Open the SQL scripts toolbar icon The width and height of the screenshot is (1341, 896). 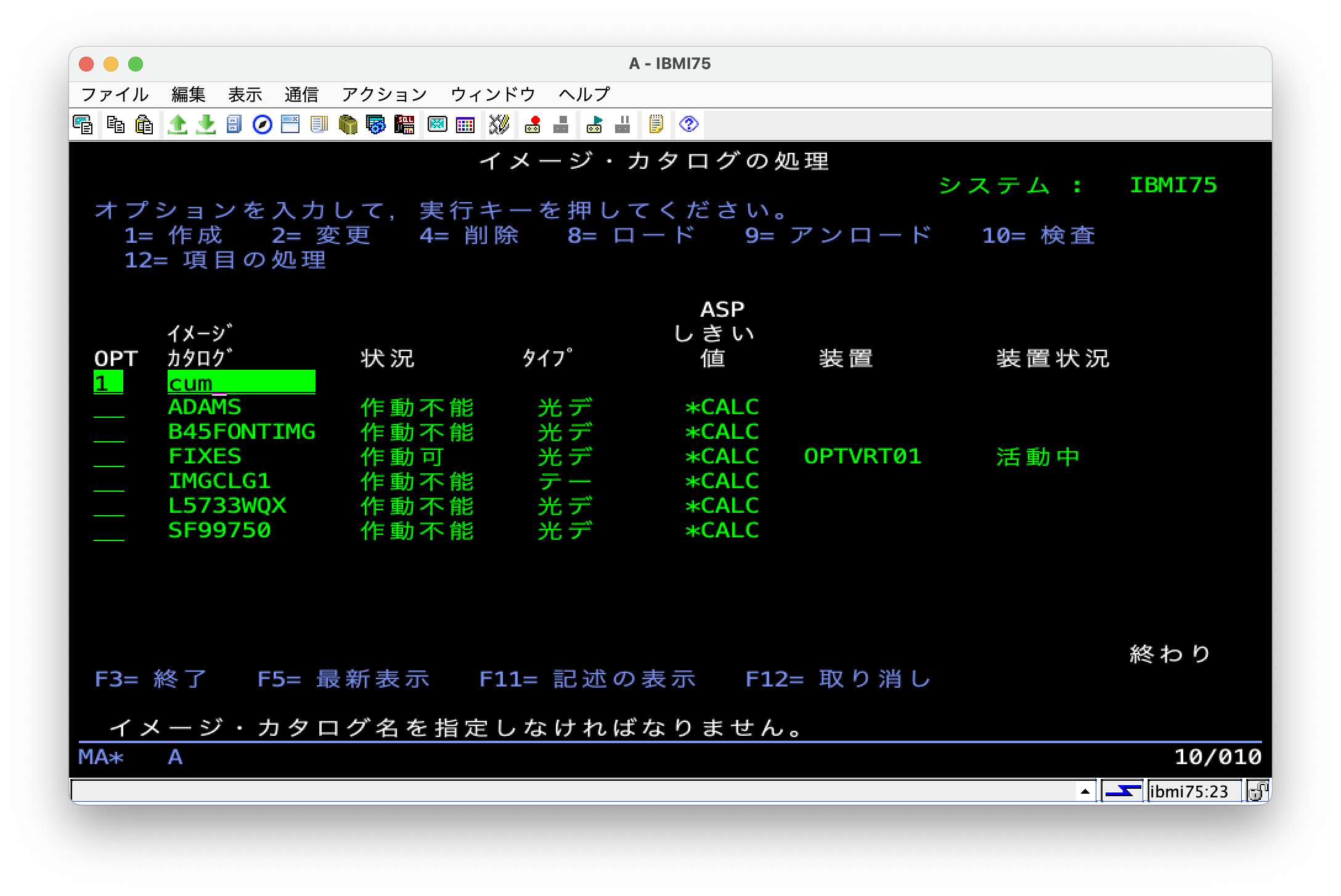click(404, 124)
